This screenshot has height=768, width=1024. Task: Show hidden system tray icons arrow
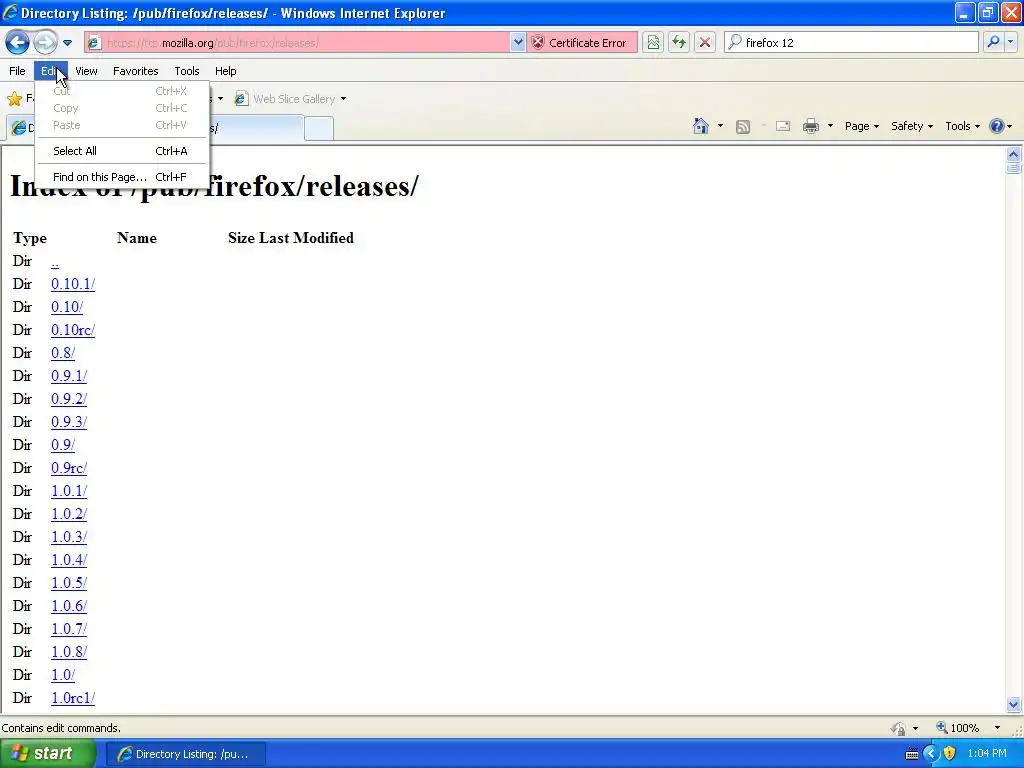pyautogui.click(x=931, y=754)
